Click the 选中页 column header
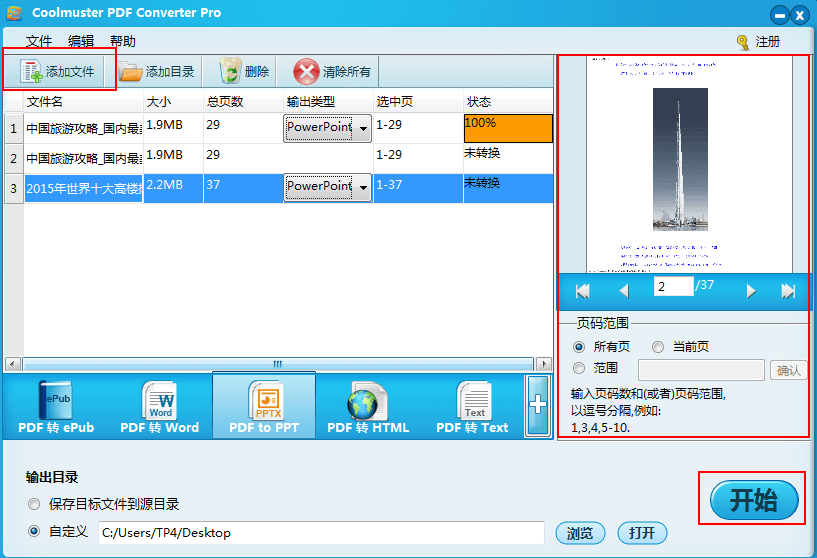Viewport: 817px width, 558px height. pyautogui.click(x=418, y=102)
